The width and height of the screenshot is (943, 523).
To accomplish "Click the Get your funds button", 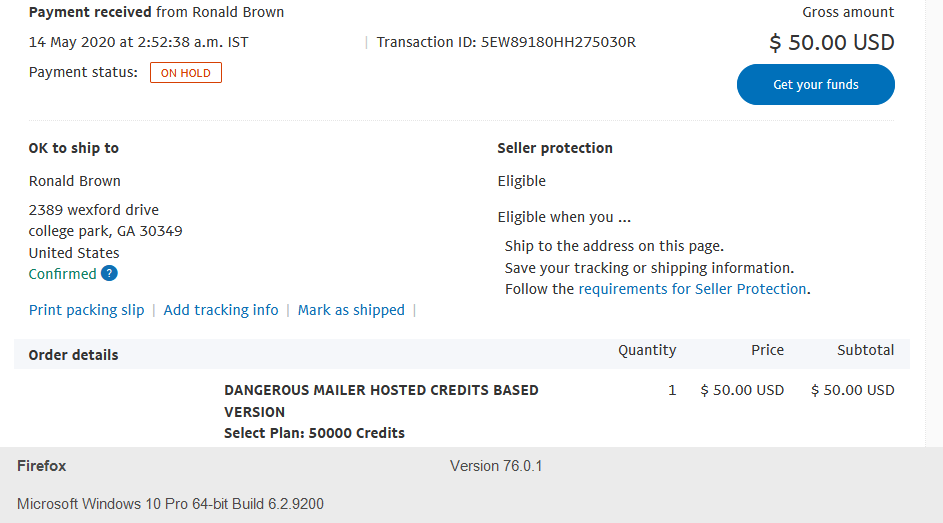I will pyautogui.click(x=816, y=85).
